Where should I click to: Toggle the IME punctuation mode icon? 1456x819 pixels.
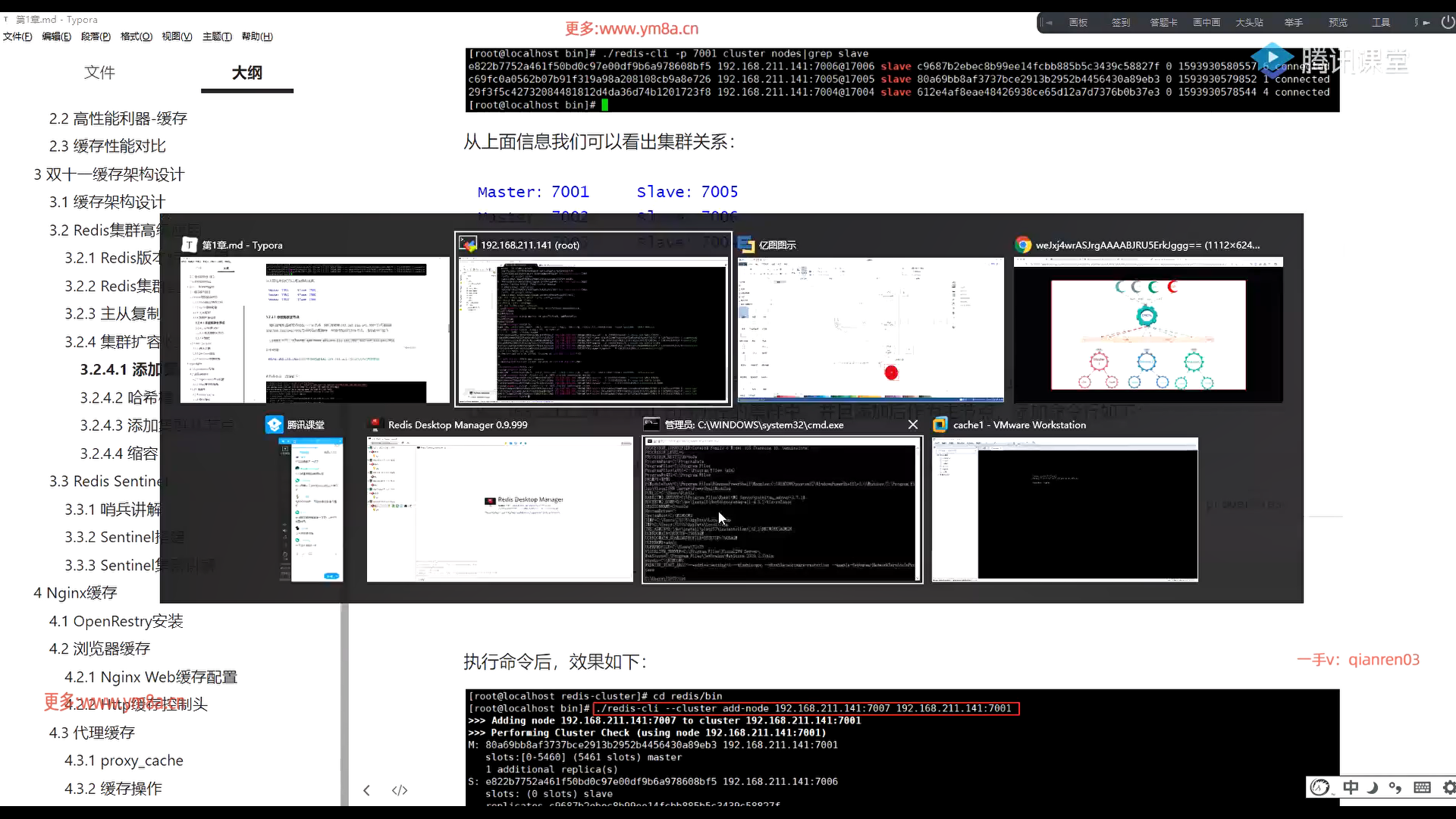(x=1395, y=787)
